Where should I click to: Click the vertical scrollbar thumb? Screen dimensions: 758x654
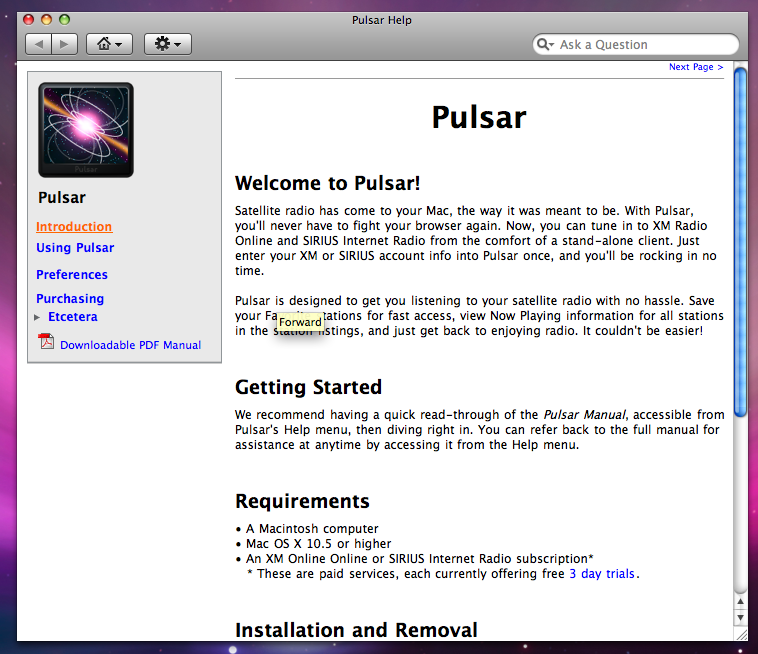pos(740,242)
